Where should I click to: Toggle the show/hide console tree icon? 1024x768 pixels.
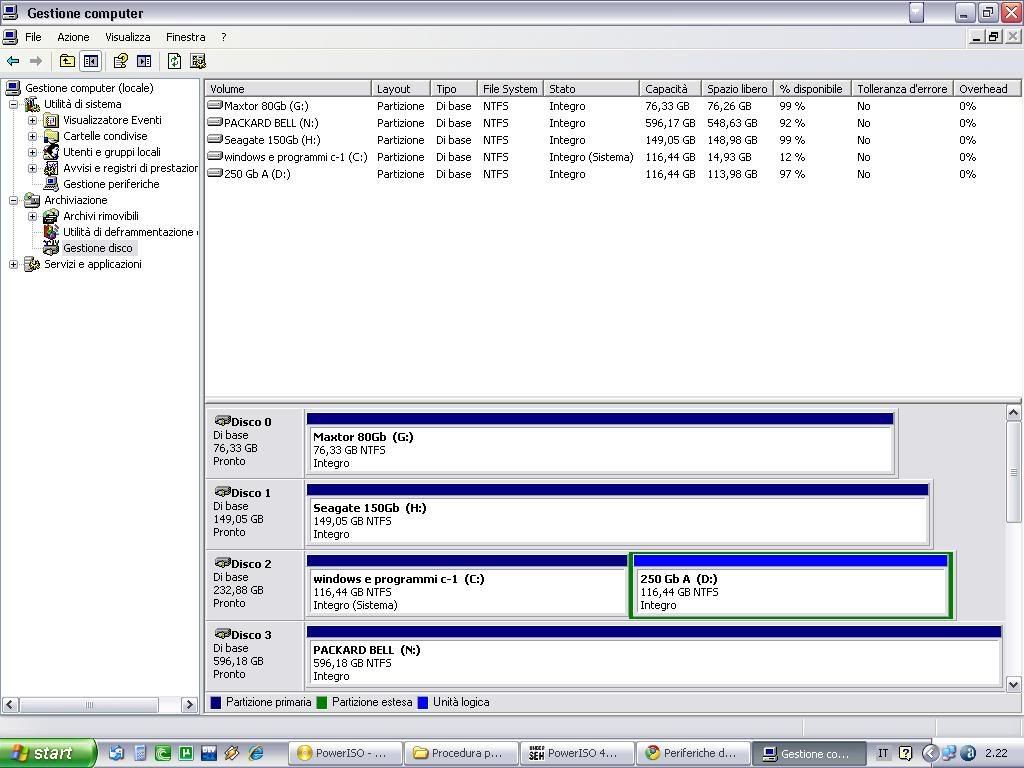pyautogui.click(x=90, y=61)
